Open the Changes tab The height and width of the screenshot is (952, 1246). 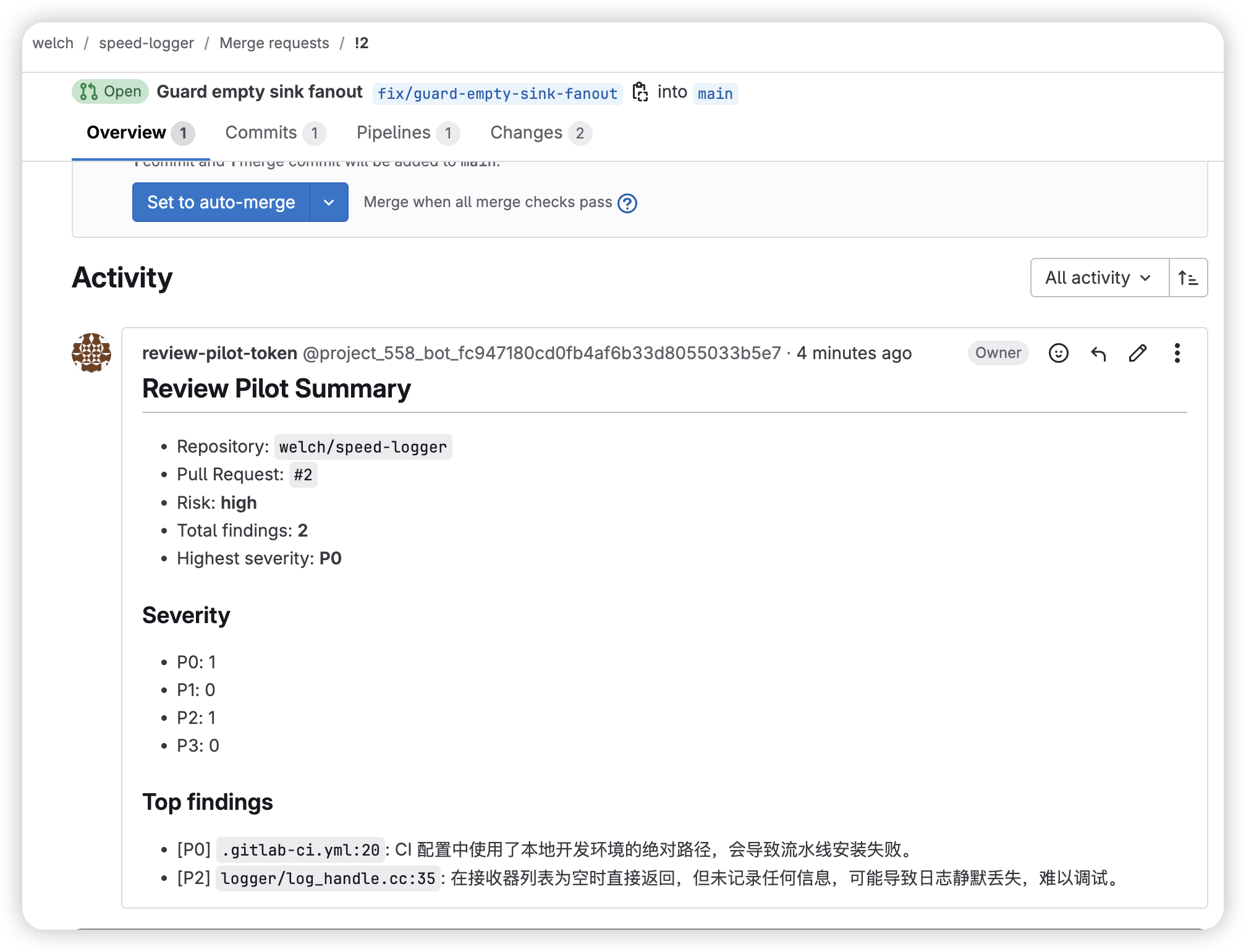coord(541,133)
